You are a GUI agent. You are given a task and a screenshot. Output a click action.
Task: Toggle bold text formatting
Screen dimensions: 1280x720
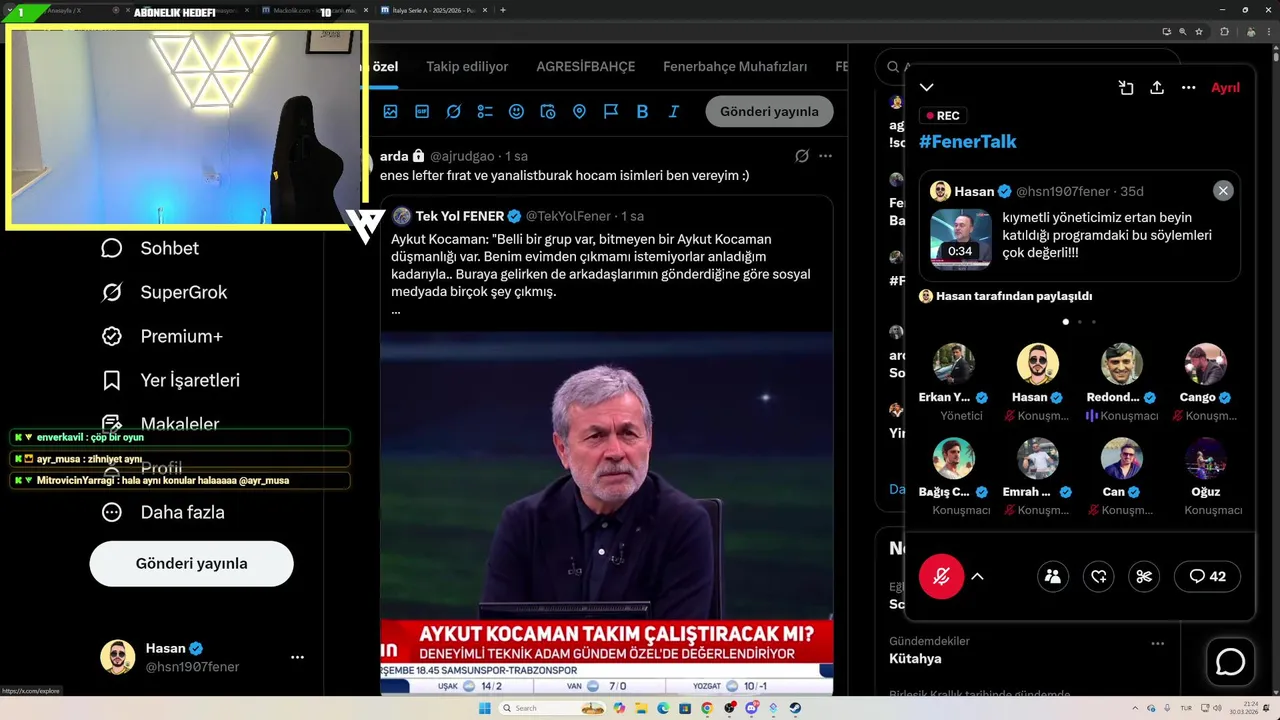[642, 112]
